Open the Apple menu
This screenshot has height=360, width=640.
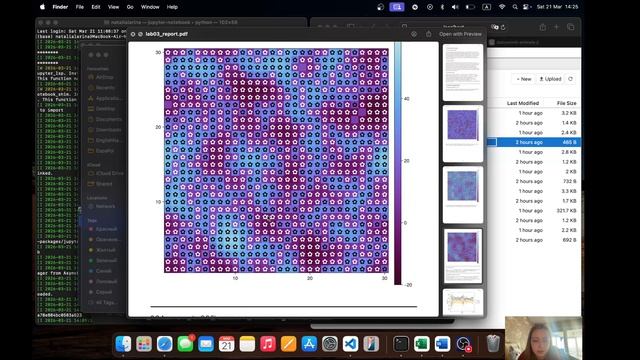[x=42, y=7]
